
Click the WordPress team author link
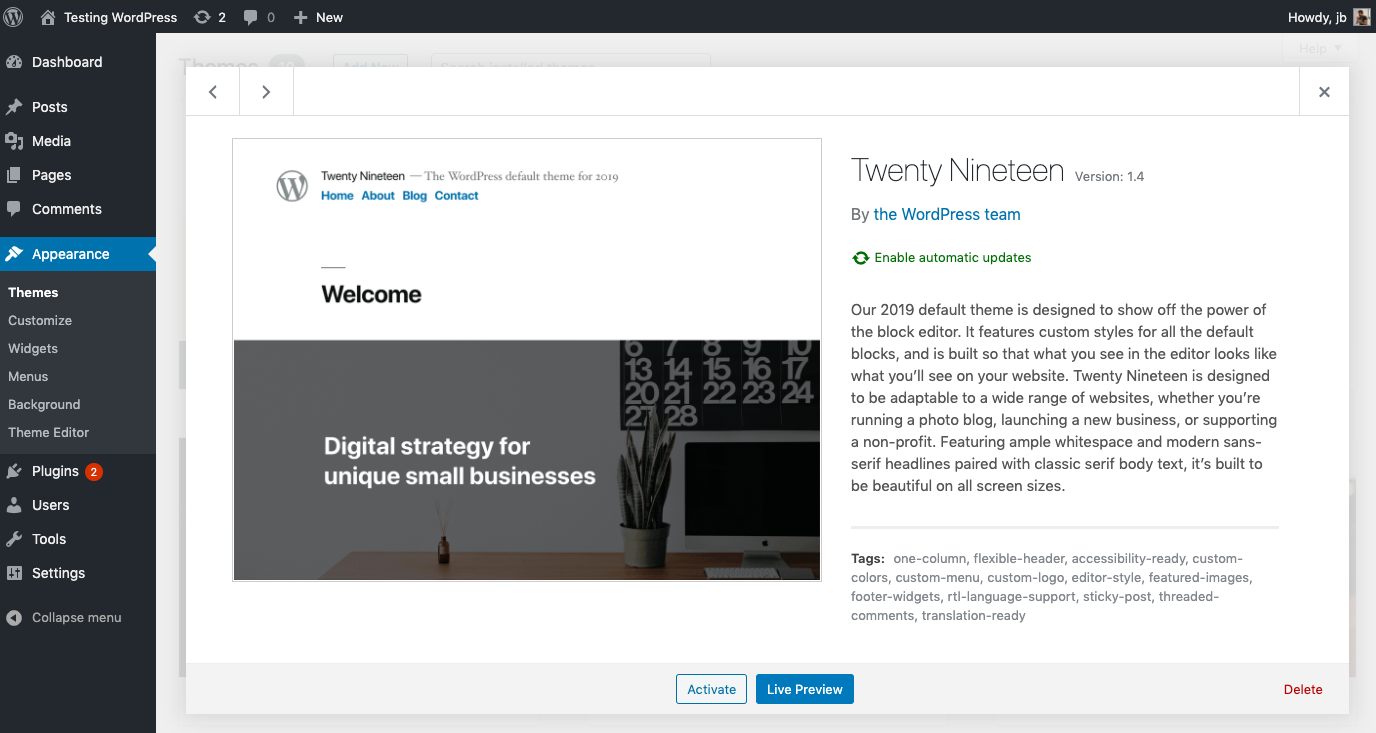pos(947,214)
